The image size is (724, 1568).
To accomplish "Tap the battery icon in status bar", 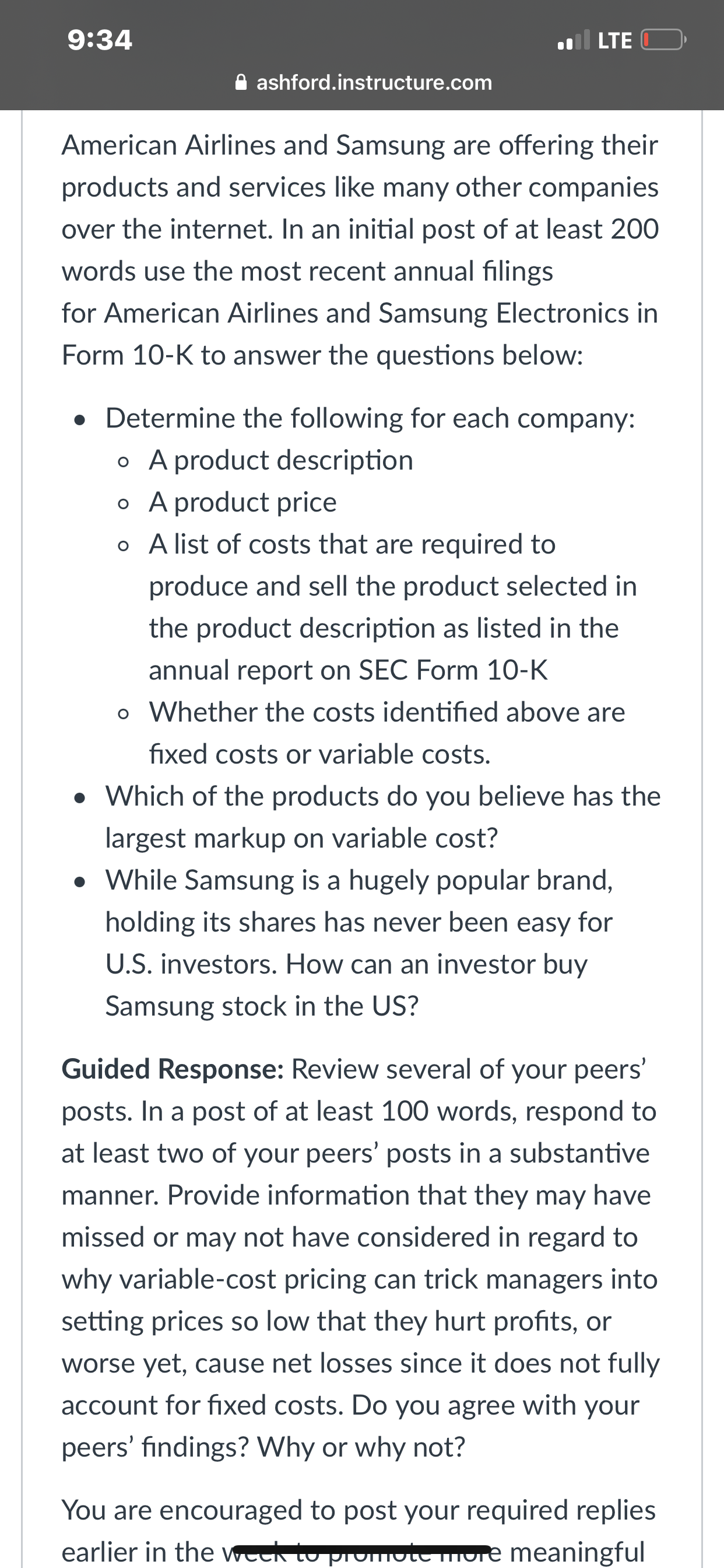I will click(x=663, y=41).
